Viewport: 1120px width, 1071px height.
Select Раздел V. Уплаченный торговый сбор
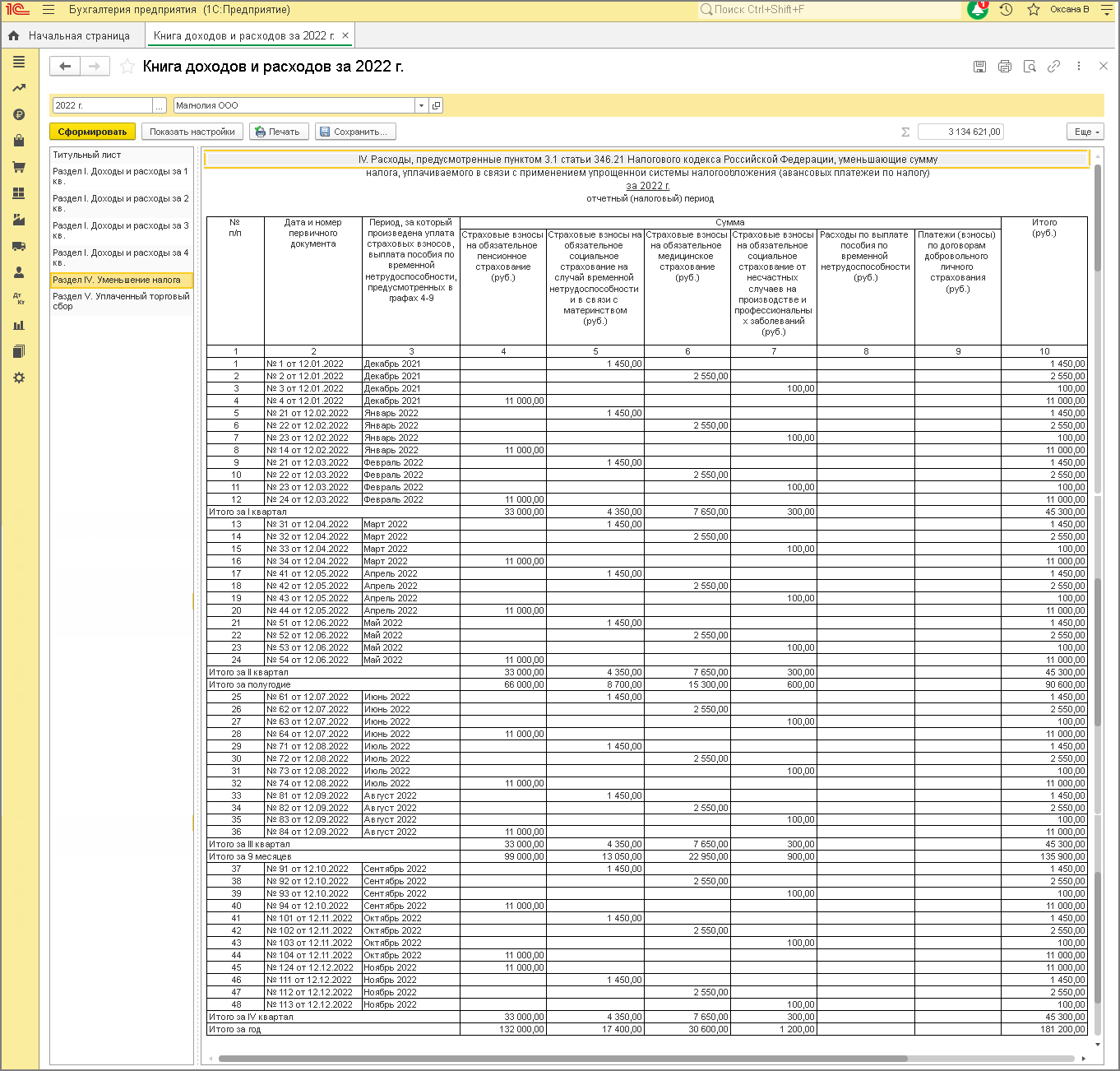click(121, 301)
